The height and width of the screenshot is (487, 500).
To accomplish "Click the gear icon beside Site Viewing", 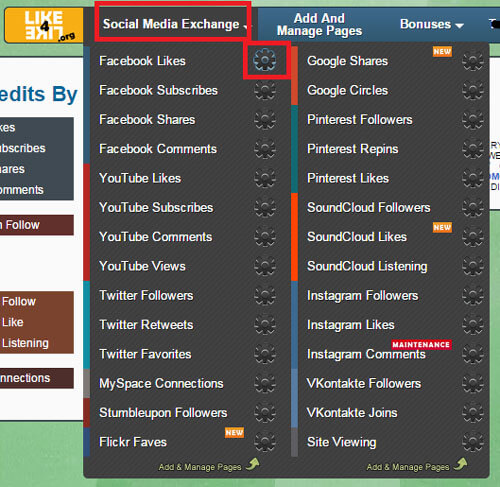I will [473, 442].
